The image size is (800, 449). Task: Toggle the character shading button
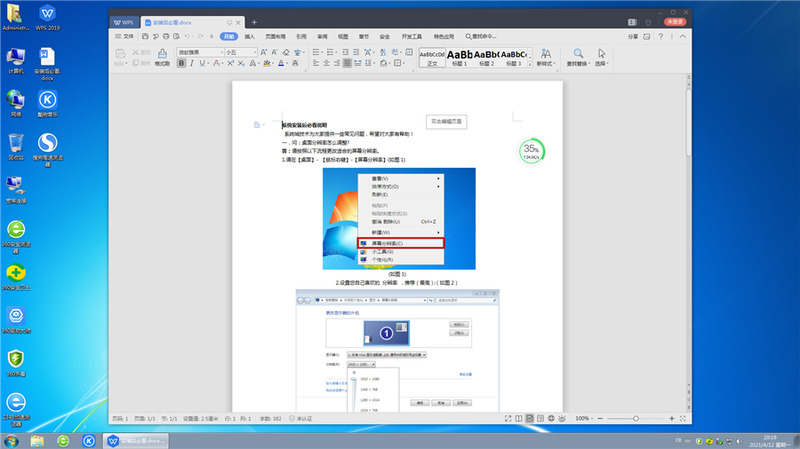pos(295,63)
